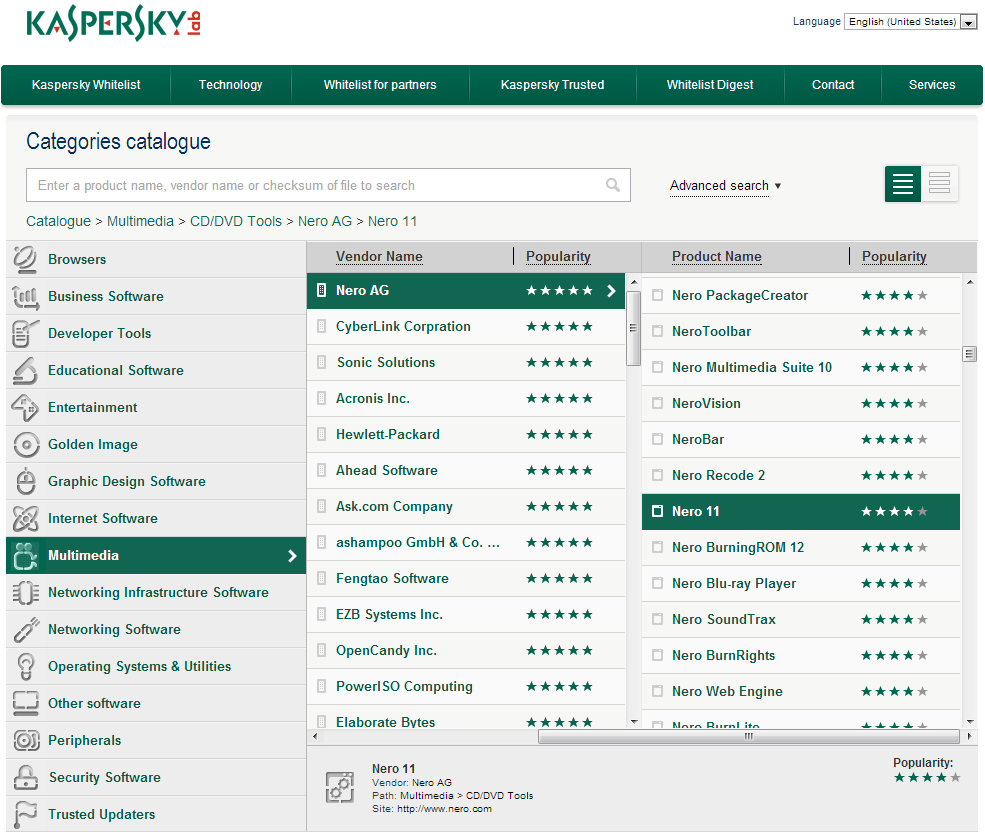Open the Kaspersky Whitelist menu
985x838 pixels.
86,85
